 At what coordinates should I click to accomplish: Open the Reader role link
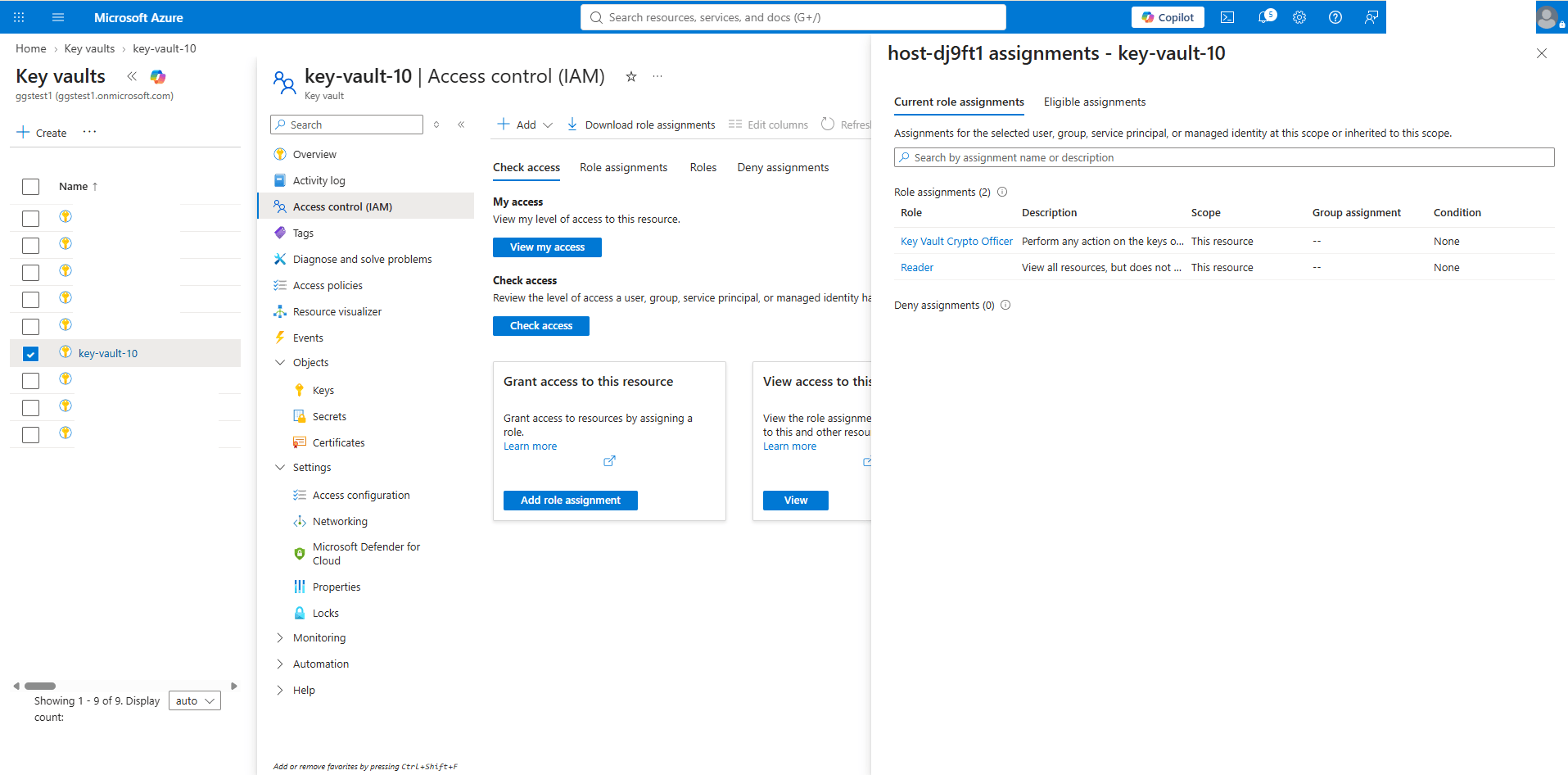(x=917, y=267)
